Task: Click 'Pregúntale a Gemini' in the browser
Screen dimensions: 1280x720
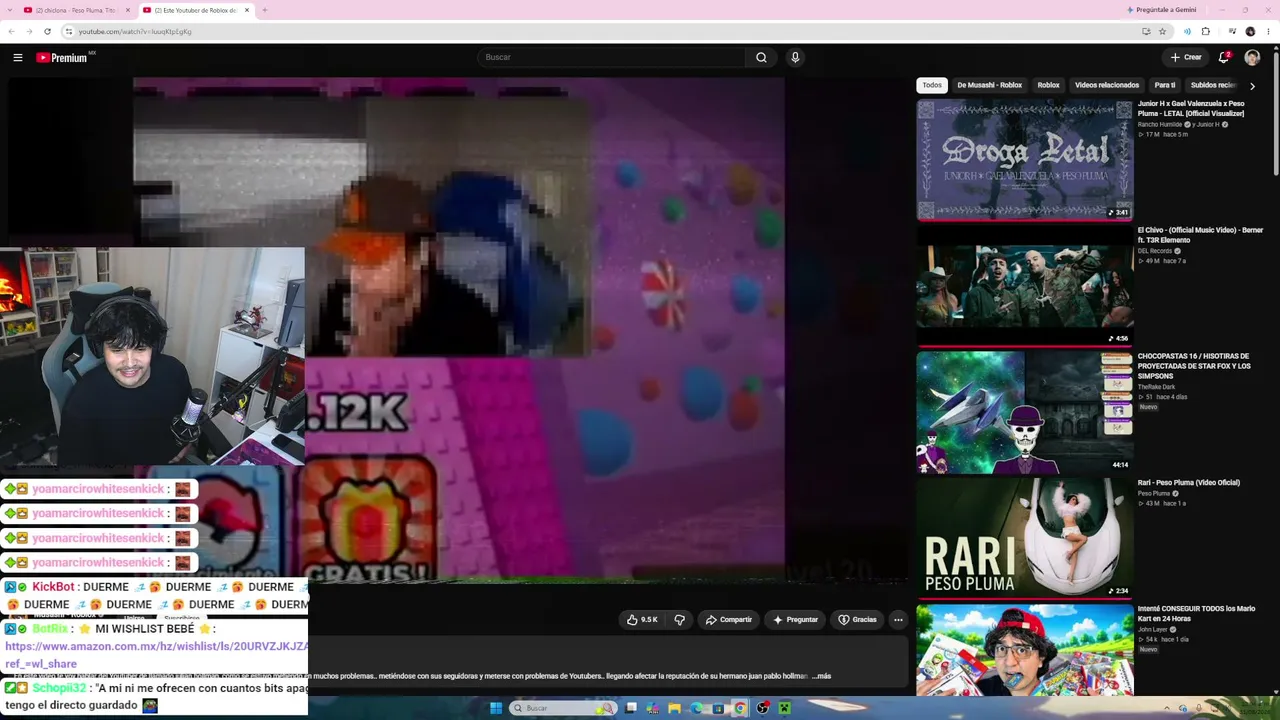Action: tap(1161, 10)
